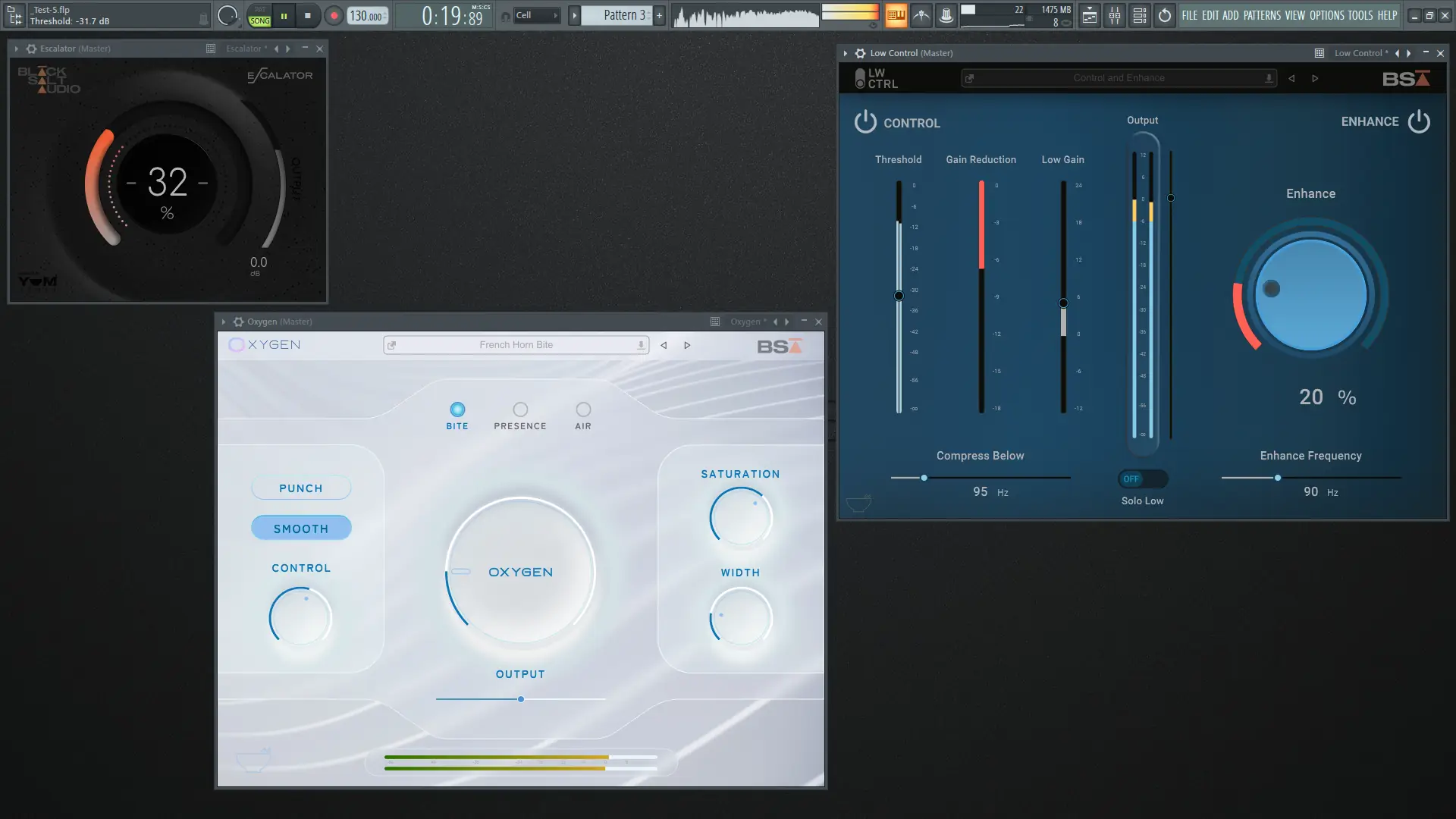This screenshot has width=1456, height=819.
Task: Expand the Low Control window menu arrow
Action: tap(845, 53)
